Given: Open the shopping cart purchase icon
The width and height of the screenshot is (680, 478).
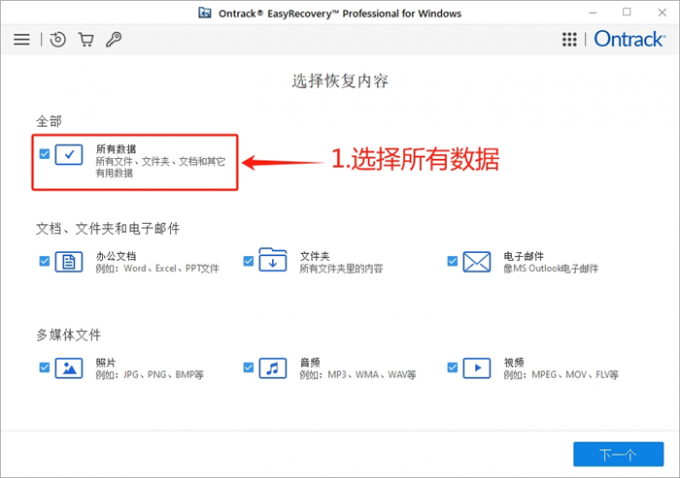Looking at the screenshot, I should click(86, 39).
